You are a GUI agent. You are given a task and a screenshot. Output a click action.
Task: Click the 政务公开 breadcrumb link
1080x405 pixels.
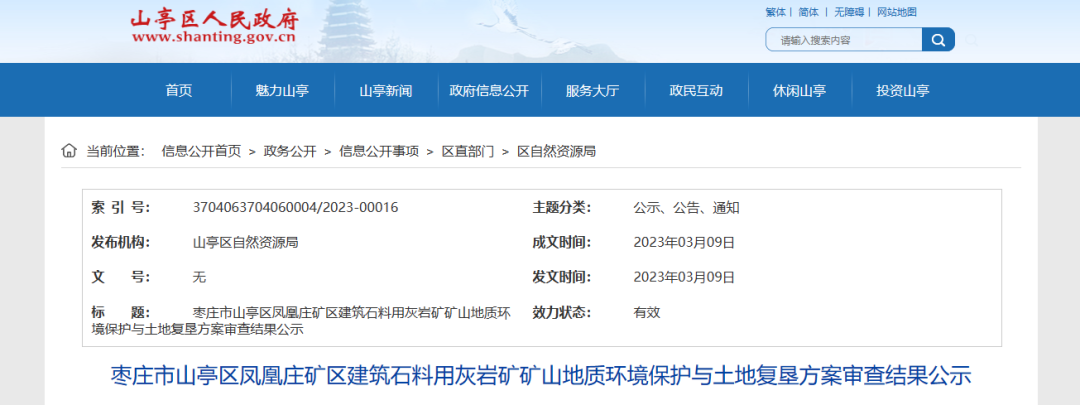[x=290, y=151]
